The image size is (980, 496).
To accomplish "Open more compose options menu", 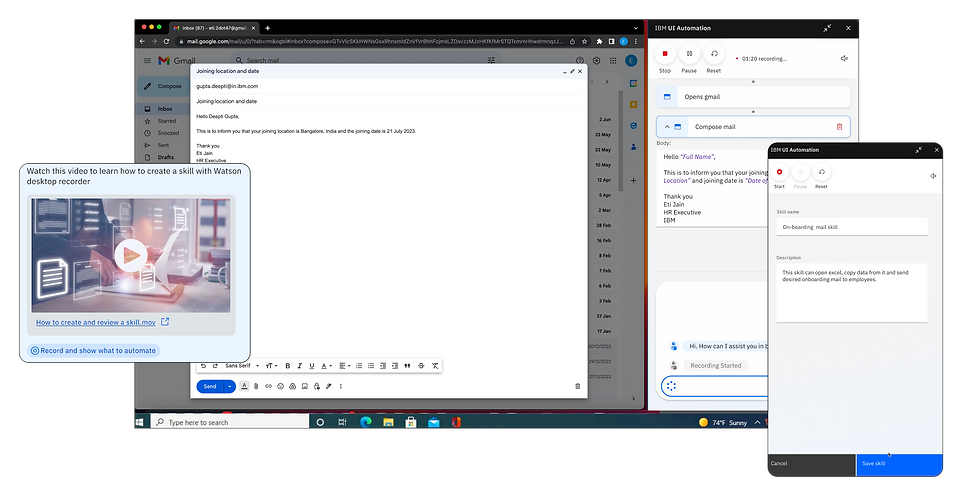I will (x=341, y=387).
